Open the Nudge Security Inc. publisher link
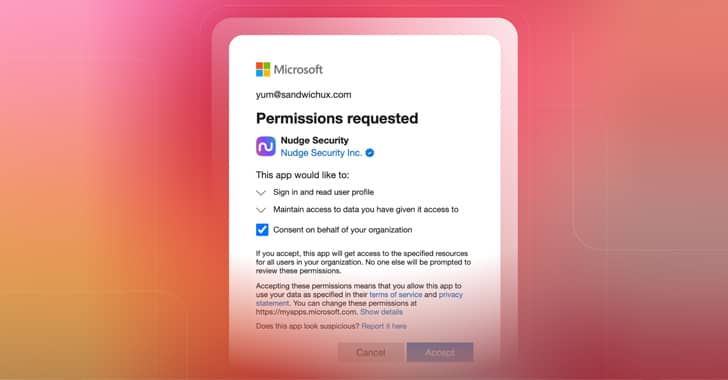 [x=321, y=153]
